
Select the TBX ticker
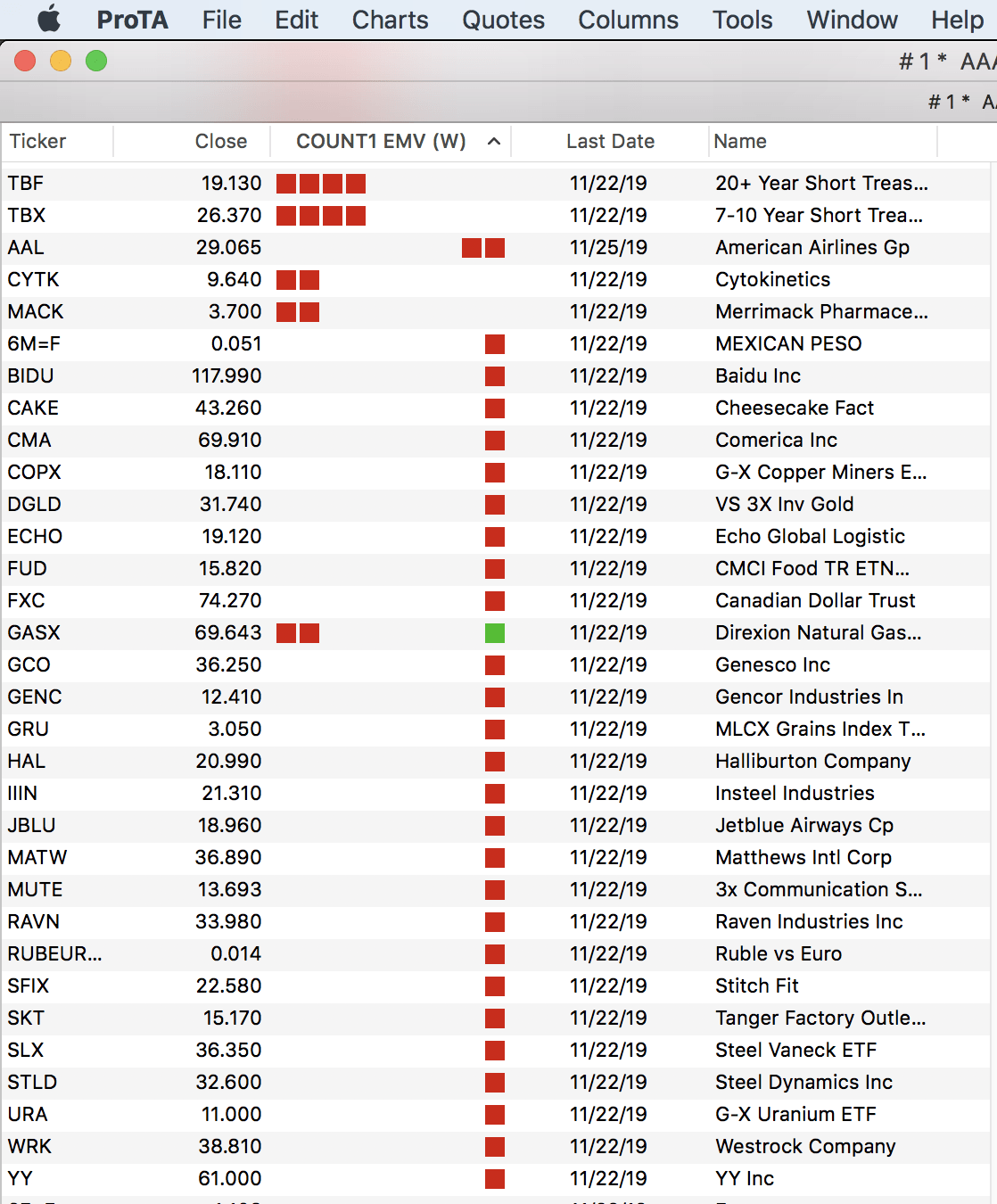coord(27,216)
